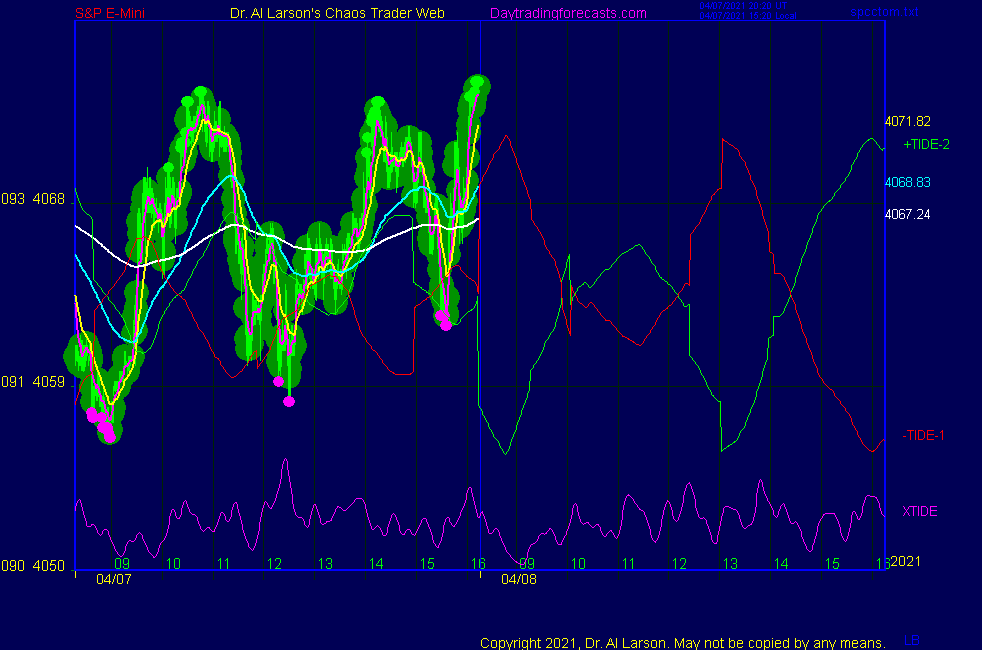Click the 2021 year label
This screenshot has height=650, width=982.
[906, 561]
